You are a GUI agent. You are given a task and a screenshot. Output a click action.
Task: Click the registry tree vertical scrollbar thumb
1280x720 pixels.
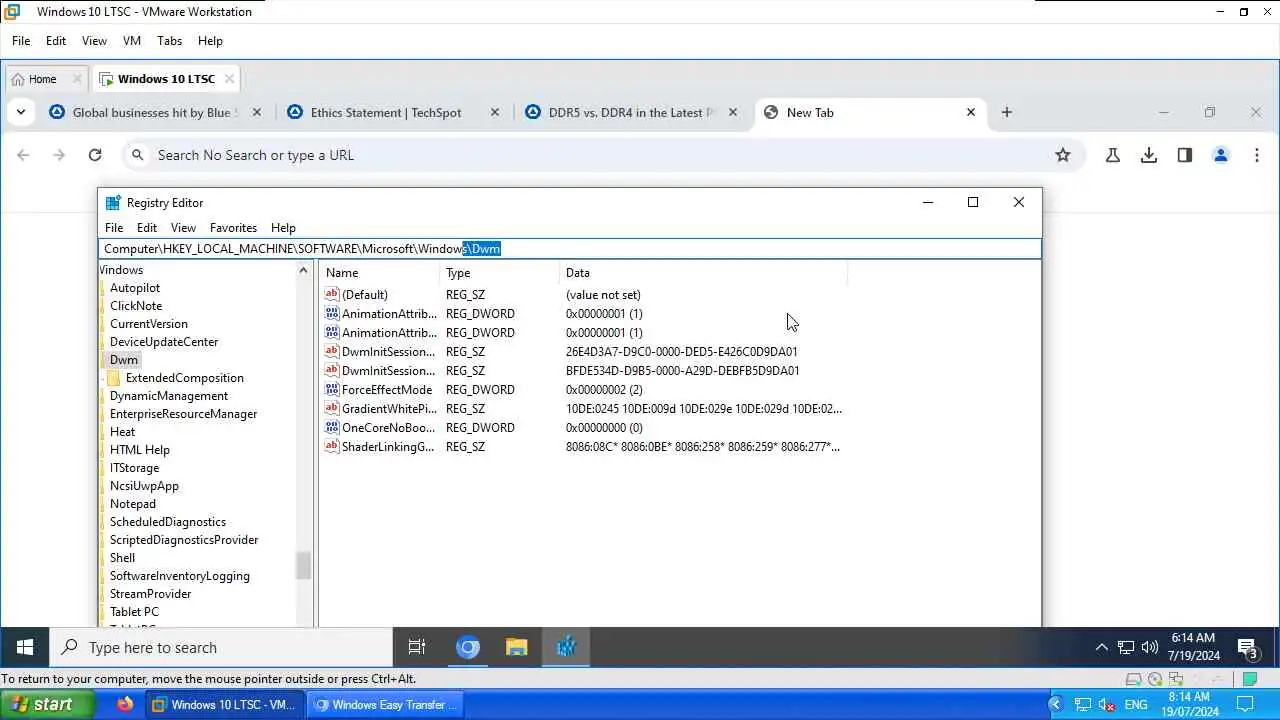tap(304, 565)
